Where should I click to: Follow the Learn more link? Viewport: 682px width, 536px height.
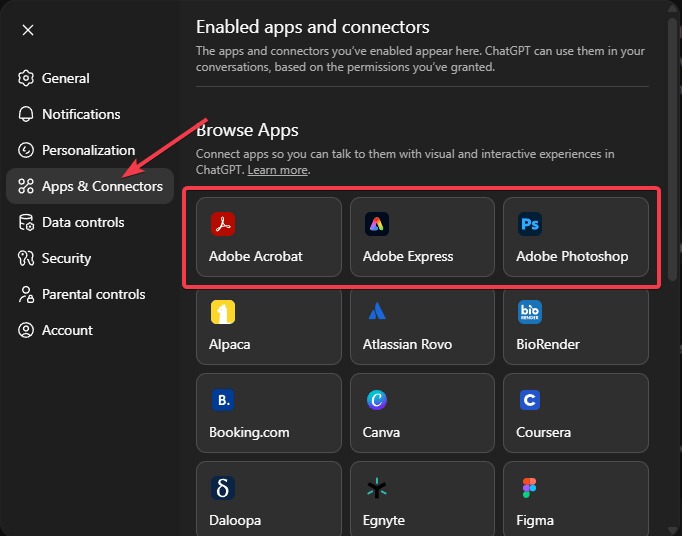[277, 170]
